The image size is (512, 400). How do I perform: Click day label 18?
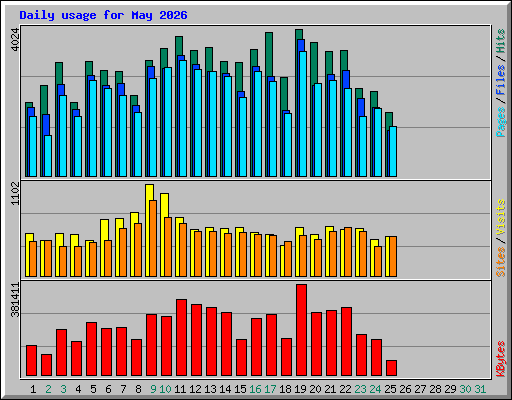[x=285, y=389]
